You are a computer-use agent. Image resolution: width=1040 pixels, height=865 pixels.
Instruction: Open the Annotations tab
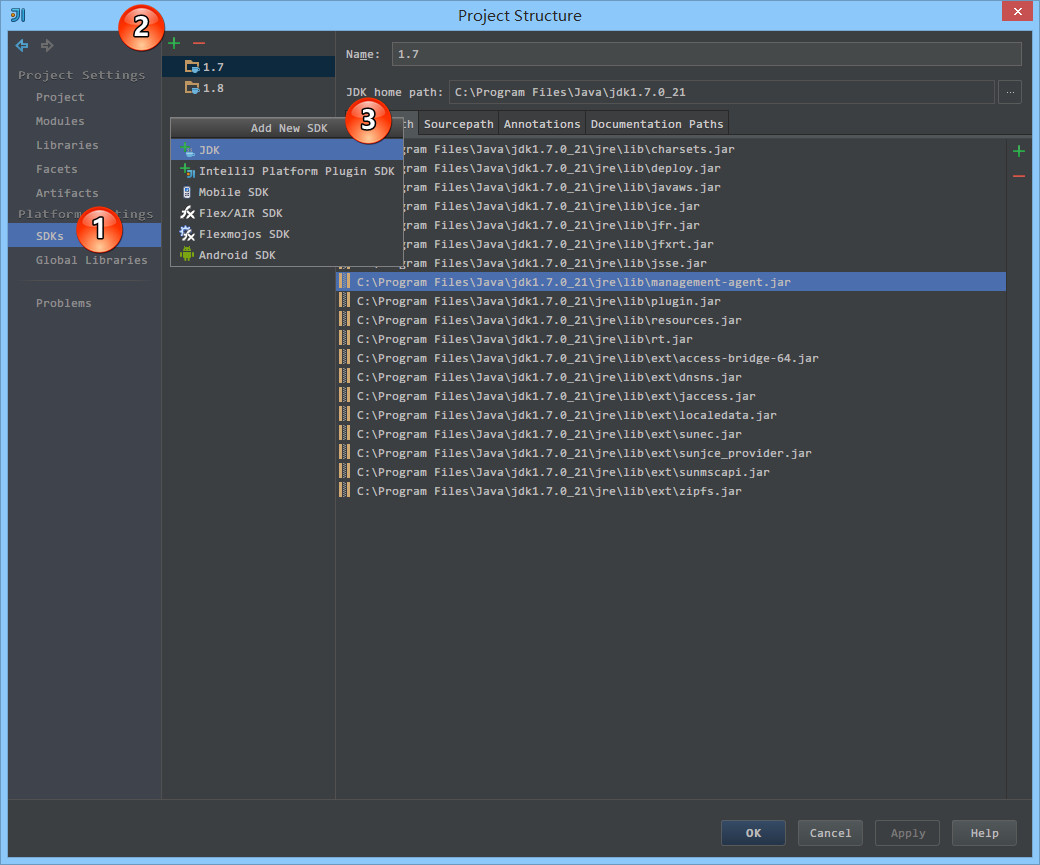pos(541,124)
